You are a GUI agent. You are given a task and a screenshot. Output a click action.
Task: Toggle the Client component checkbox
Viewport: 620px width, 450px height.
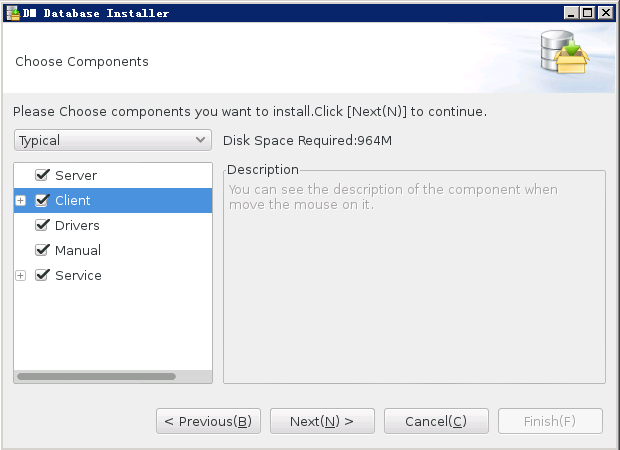(42, 200)
